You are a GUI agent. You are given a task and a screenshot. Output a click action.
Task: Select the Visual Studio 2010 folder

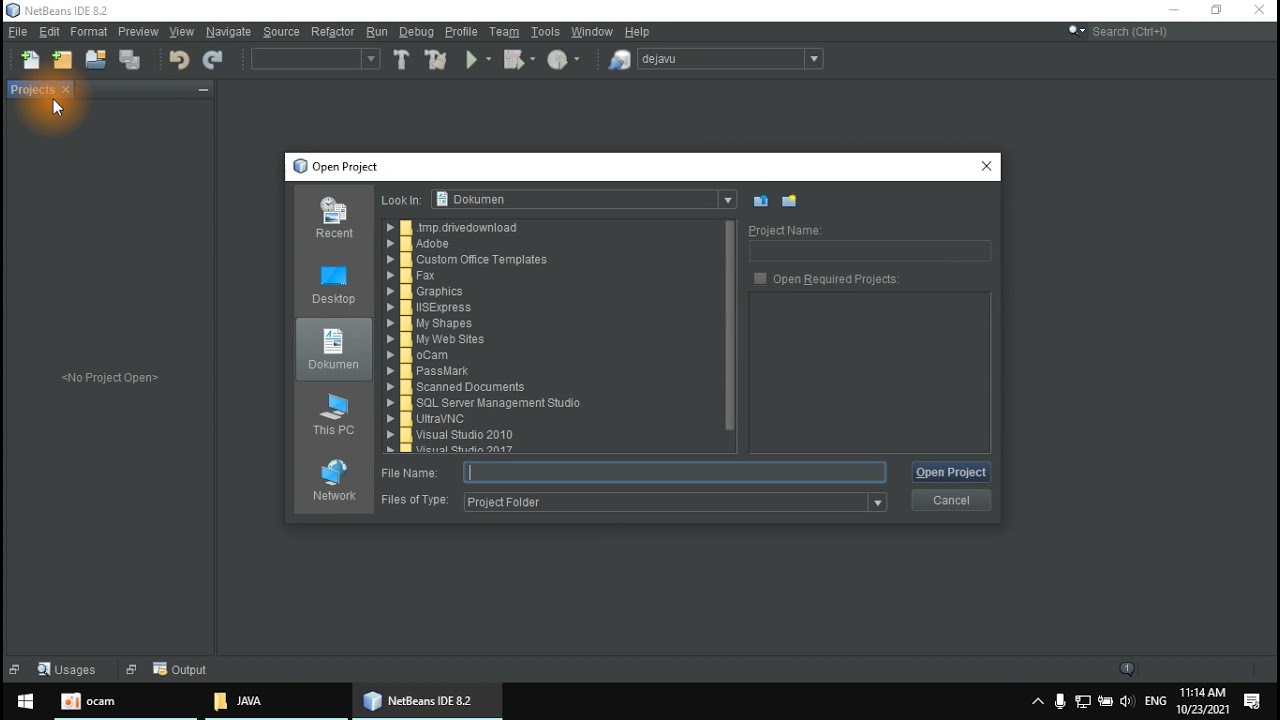click(463, 435)
